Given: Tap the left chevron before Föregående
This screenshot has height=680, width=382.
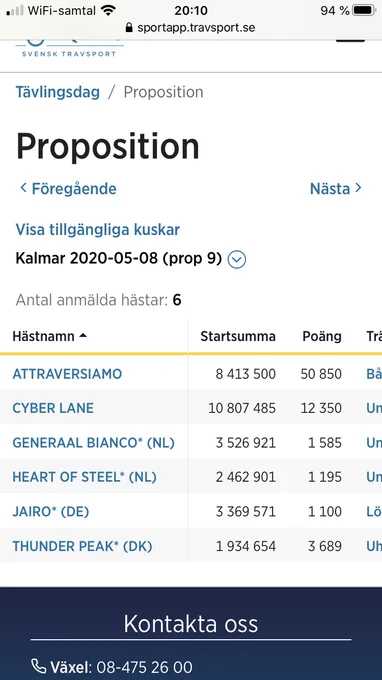Looking at the screenshot, I should tap(23, 188).
